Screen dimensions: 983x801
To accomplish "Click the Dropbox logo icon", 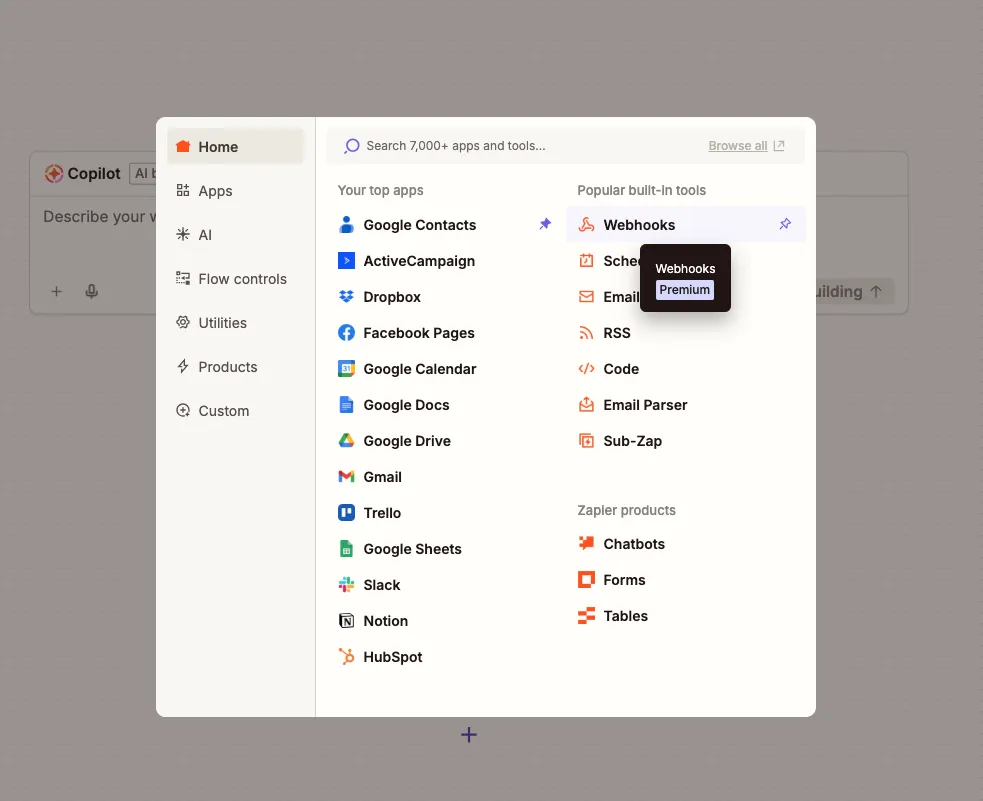I will coord(346,296).
